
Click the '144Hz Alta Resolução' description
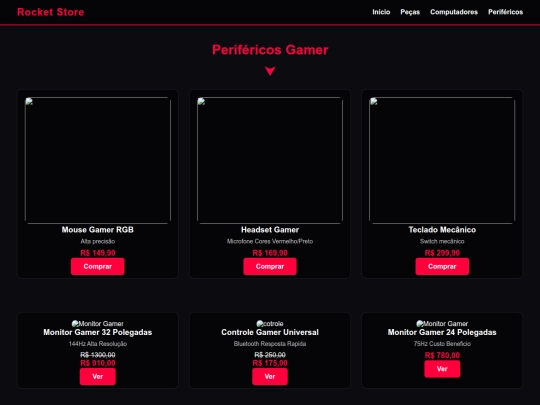[98, 344]
